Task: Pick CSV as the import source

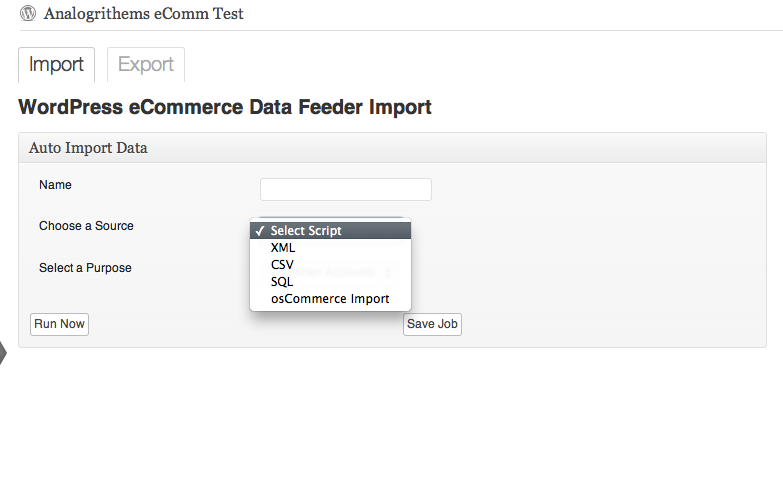Action: coord(282,265)
